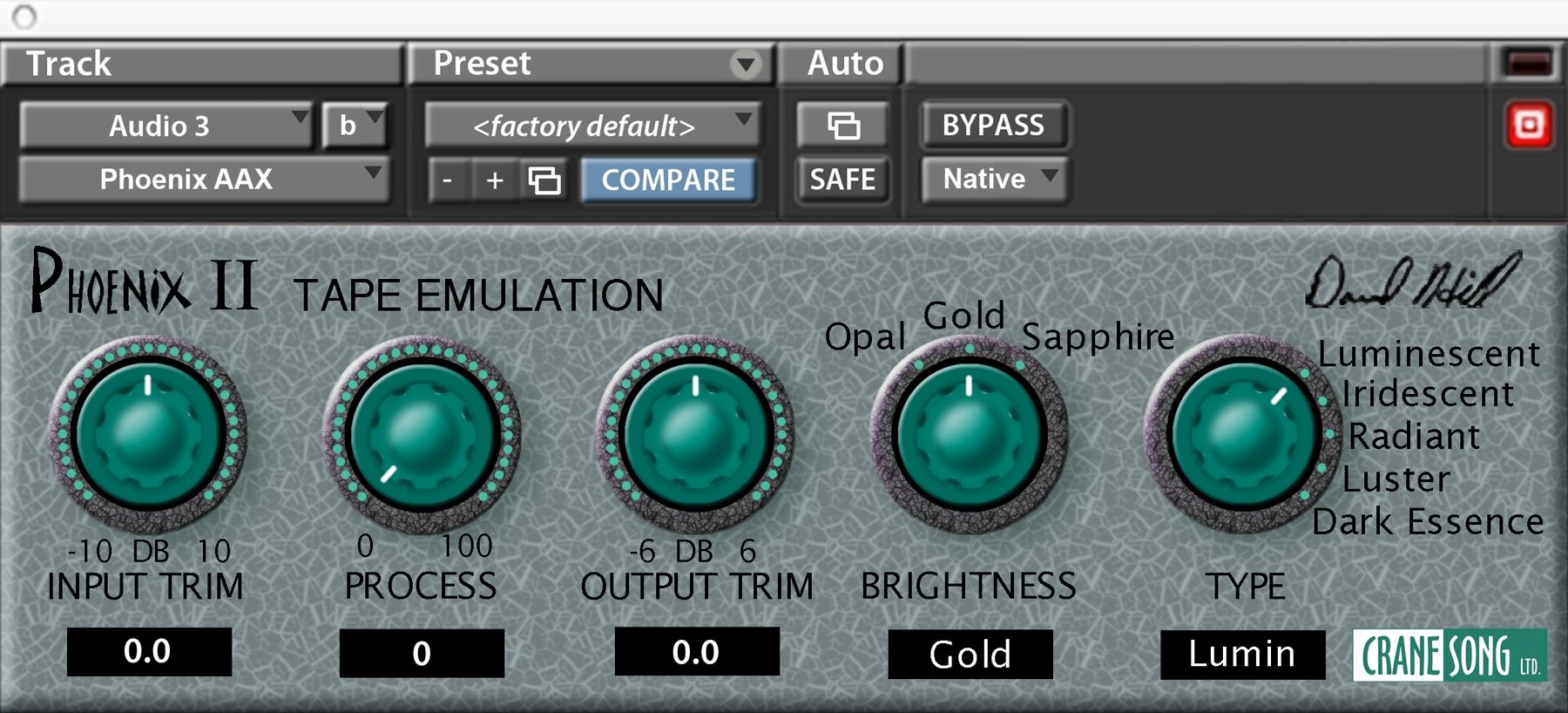Click the PROCESS value field
Image resolution: width=1568 pixels, height=713 pixels.
(x=422, y=653)
